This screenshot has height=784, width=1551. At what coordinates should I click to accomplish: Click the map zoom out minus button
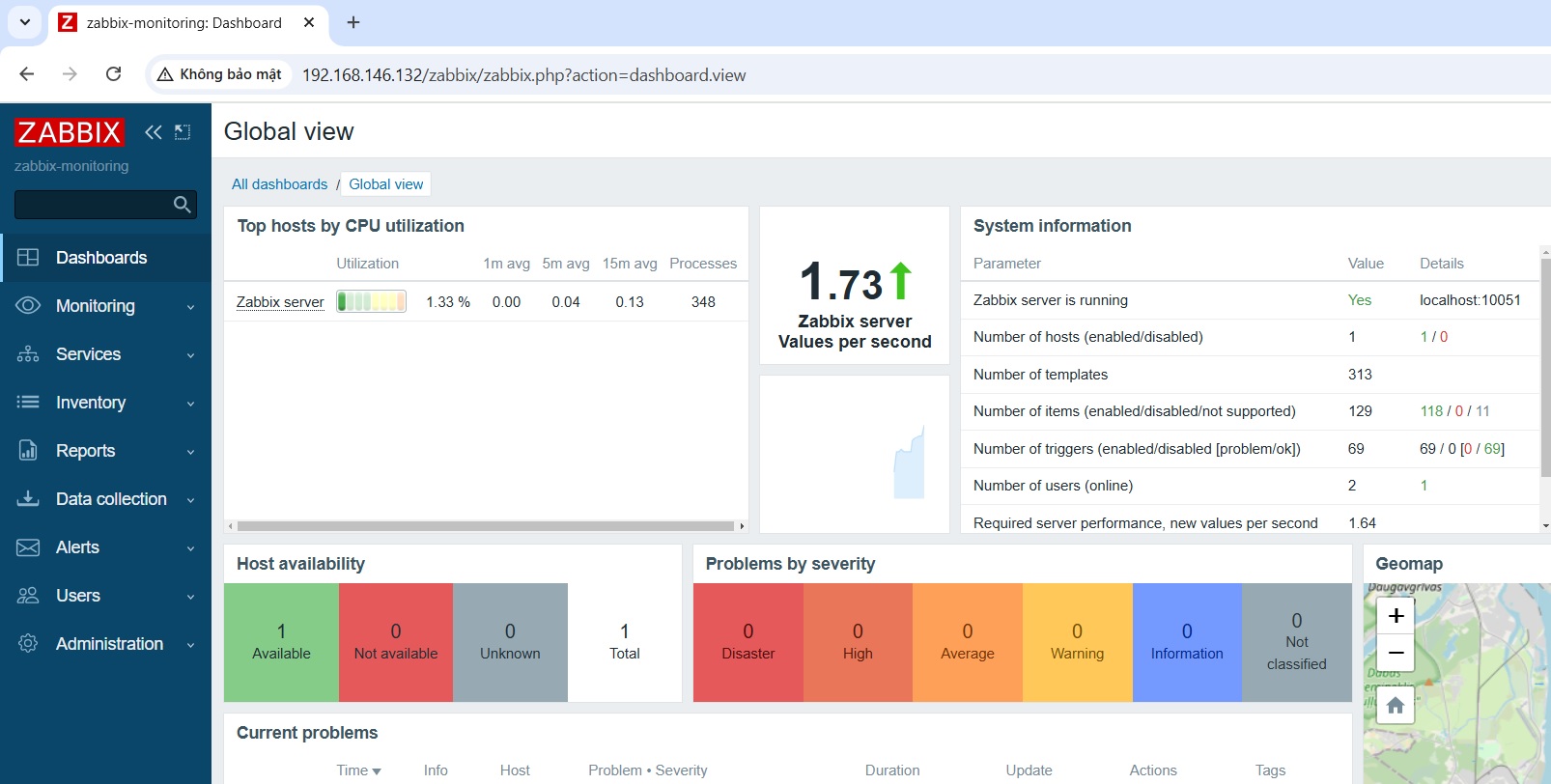pyautogui.click(x=1396, y=653)
